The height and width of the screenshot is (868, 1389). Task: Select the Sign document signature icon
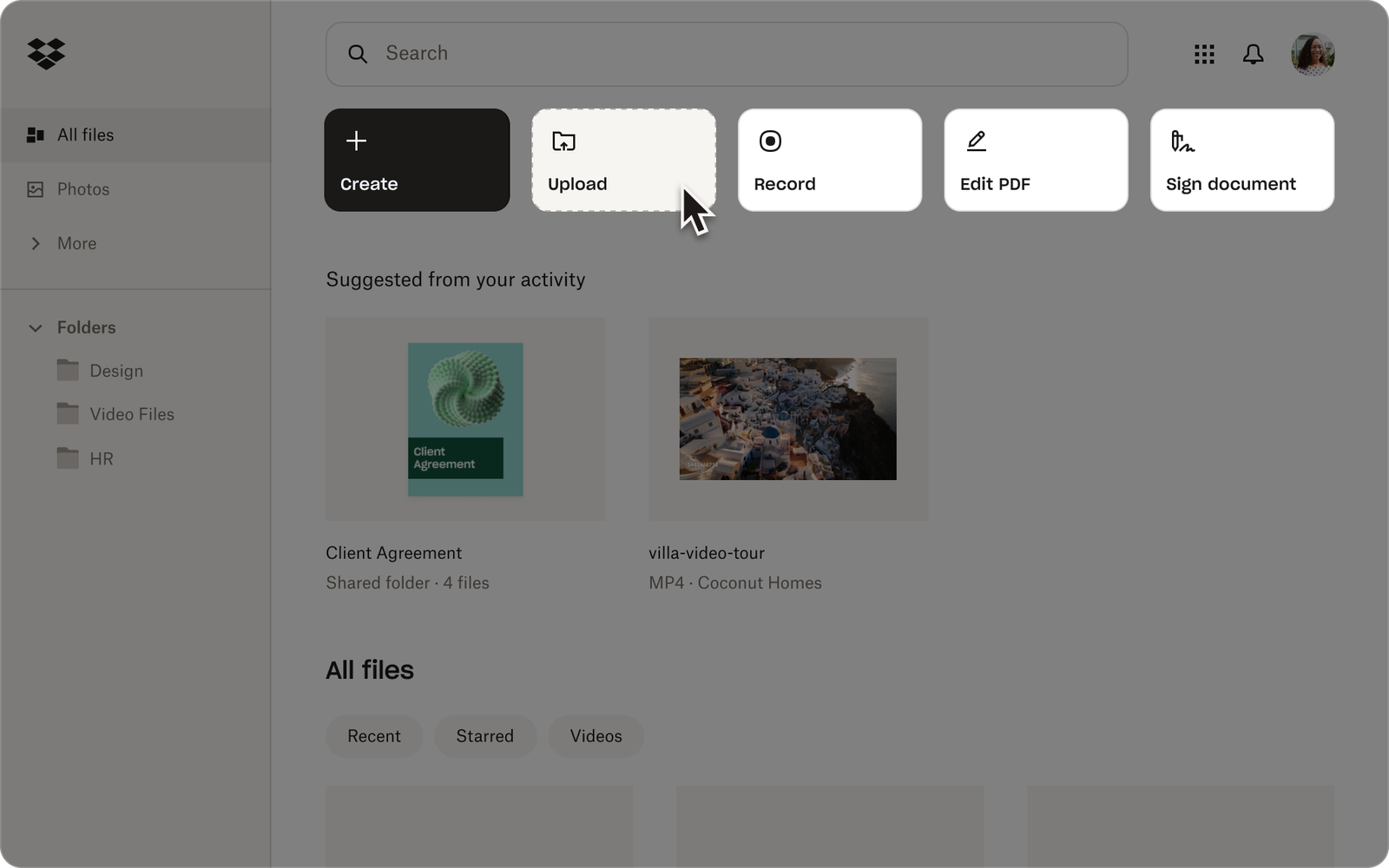pyautogui.click(x=1182, y=141)
